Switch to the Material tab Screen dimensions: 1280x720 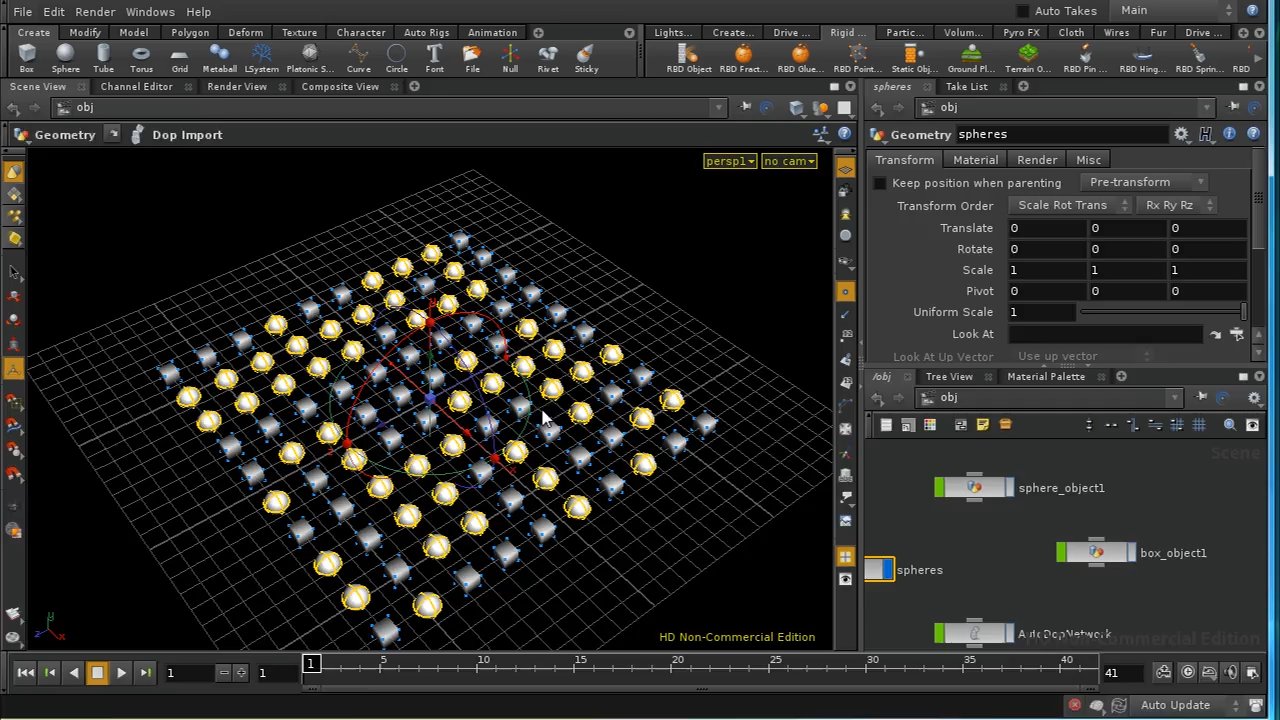[x=975, y=160]
